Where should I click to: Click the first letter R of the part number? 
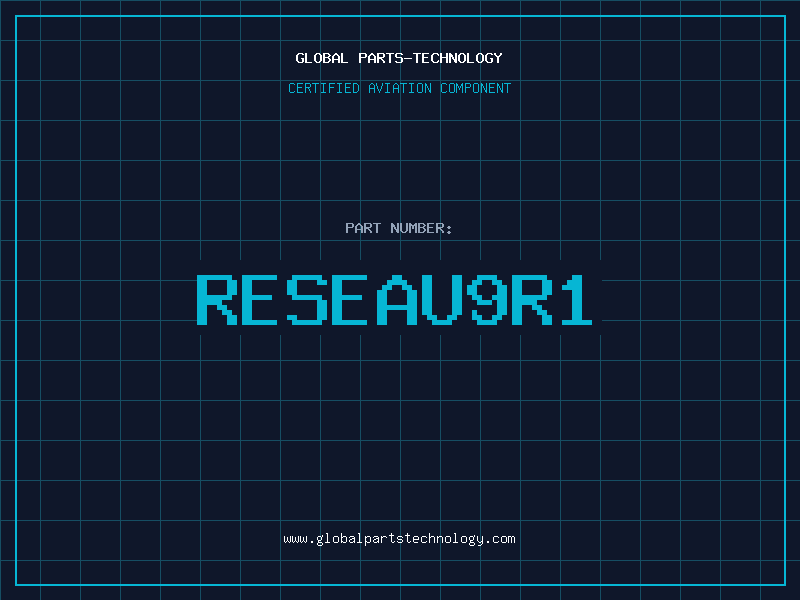[x=217, y=299]
